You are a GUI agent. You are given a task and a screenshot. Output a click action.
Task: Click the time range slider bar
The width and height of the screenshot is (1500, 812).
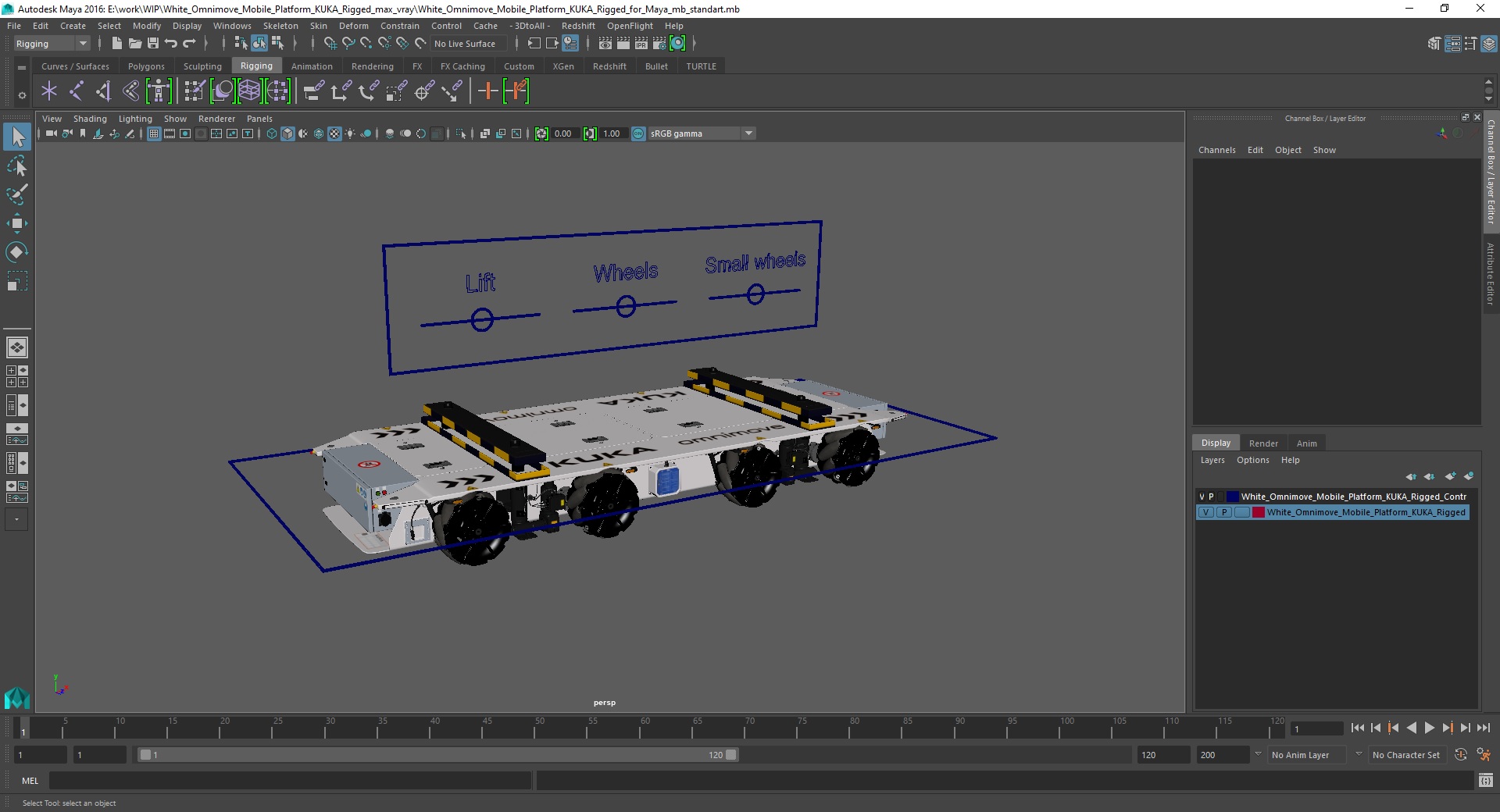click(437, 755)
